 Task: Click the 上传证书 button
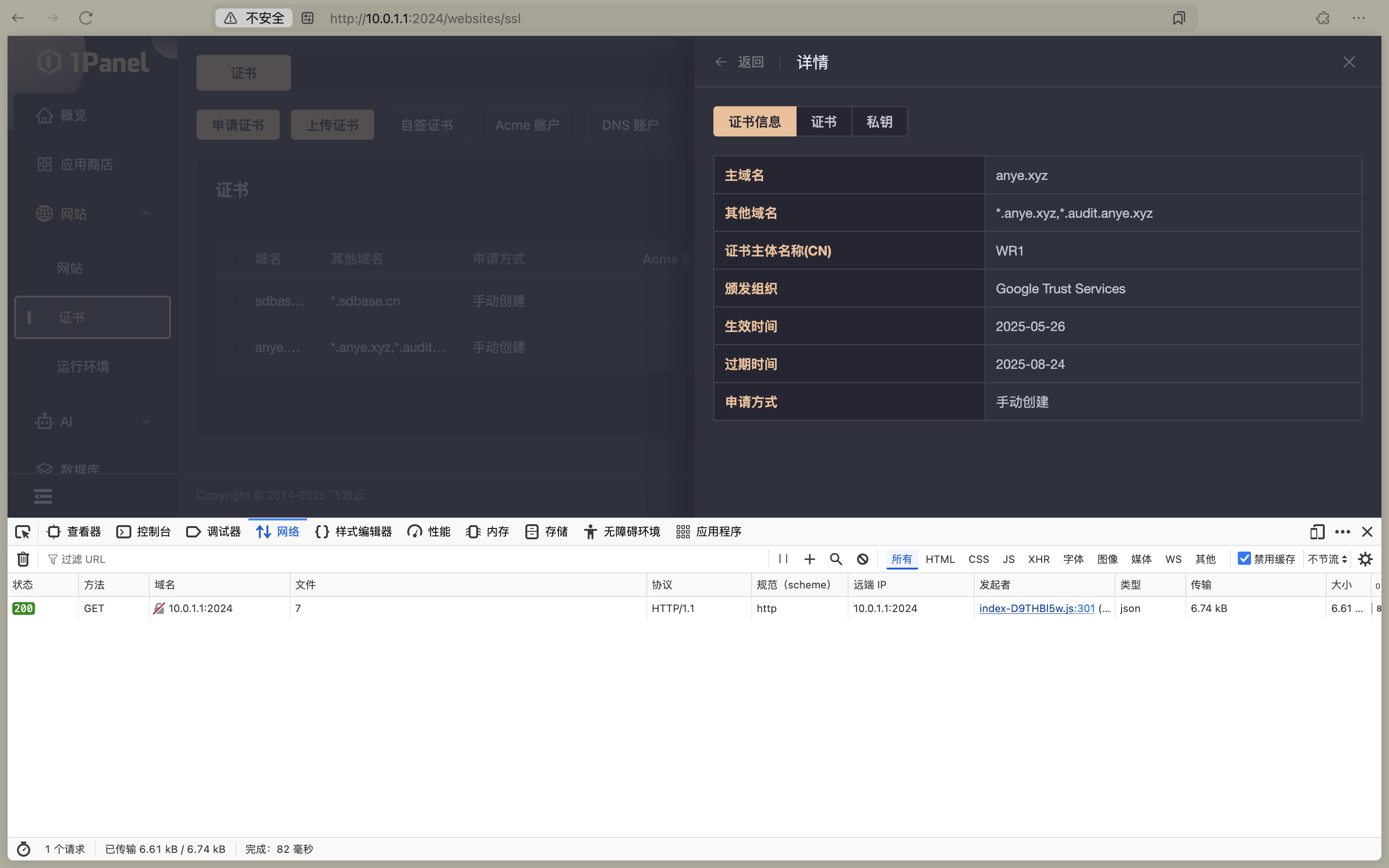click(333, 125)
